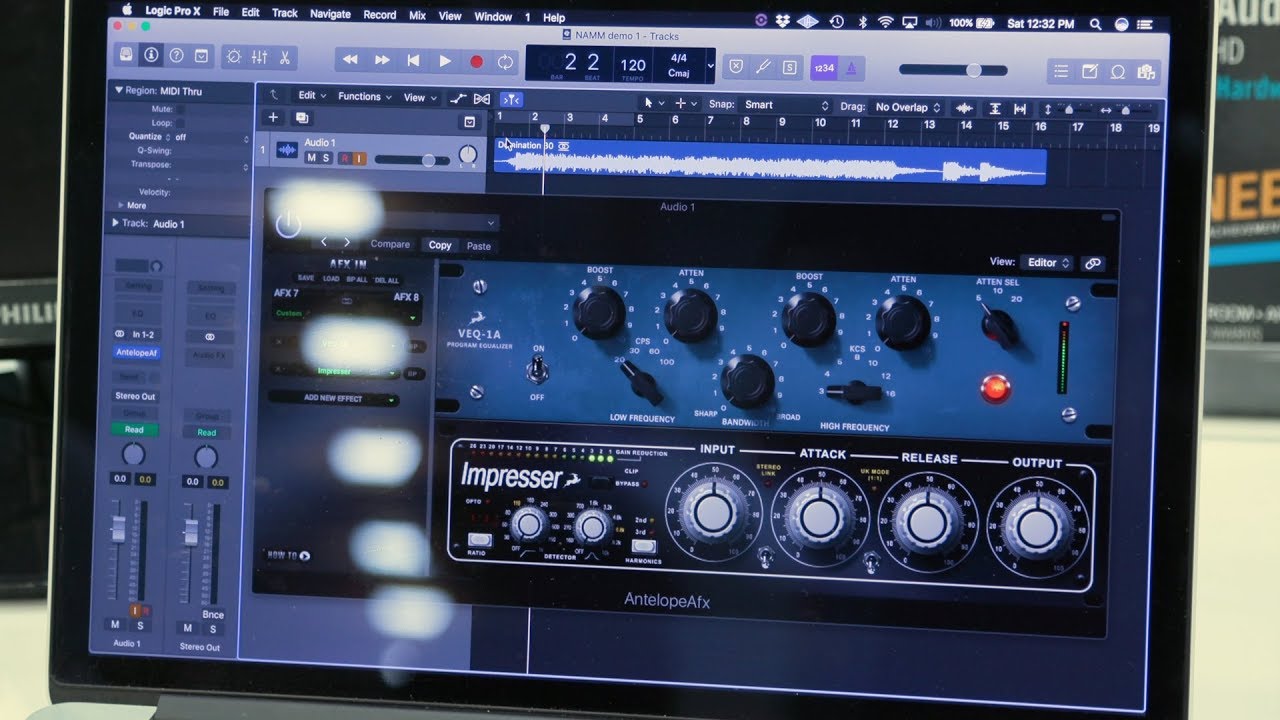Open the Library panel icon

click(x=127, y=56)
